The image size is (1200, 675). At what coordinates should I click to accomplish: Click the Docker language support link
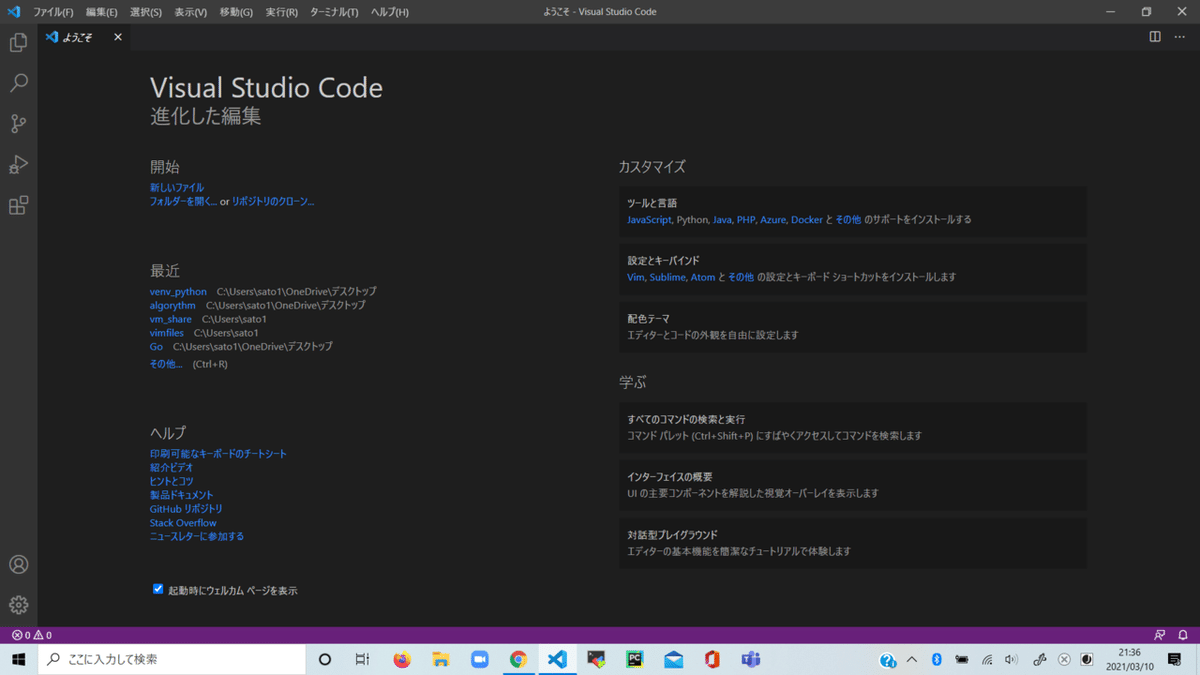(x=807, y=219)
